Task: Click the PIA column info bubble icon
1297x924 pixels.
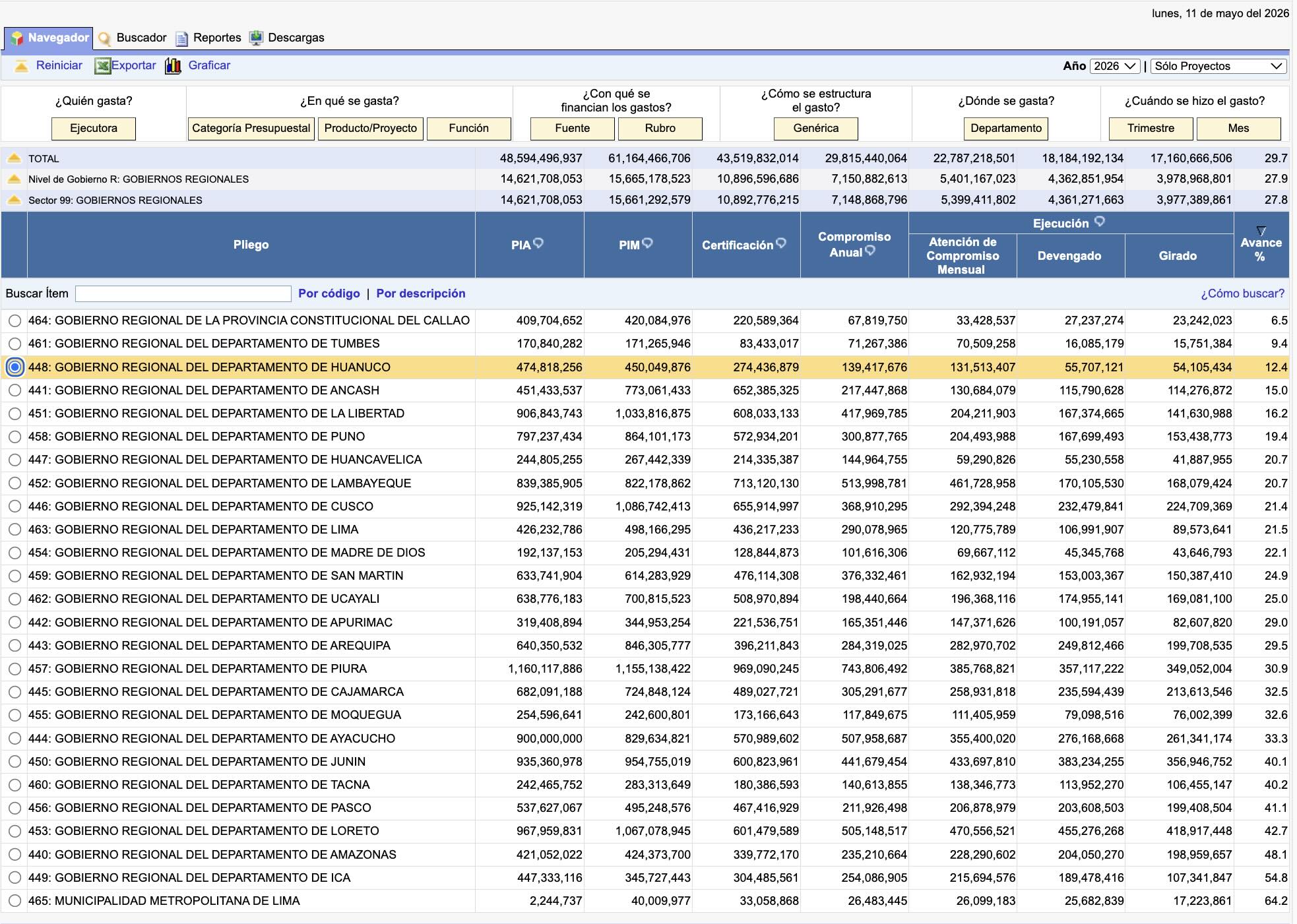Action: tap(538, 243)
